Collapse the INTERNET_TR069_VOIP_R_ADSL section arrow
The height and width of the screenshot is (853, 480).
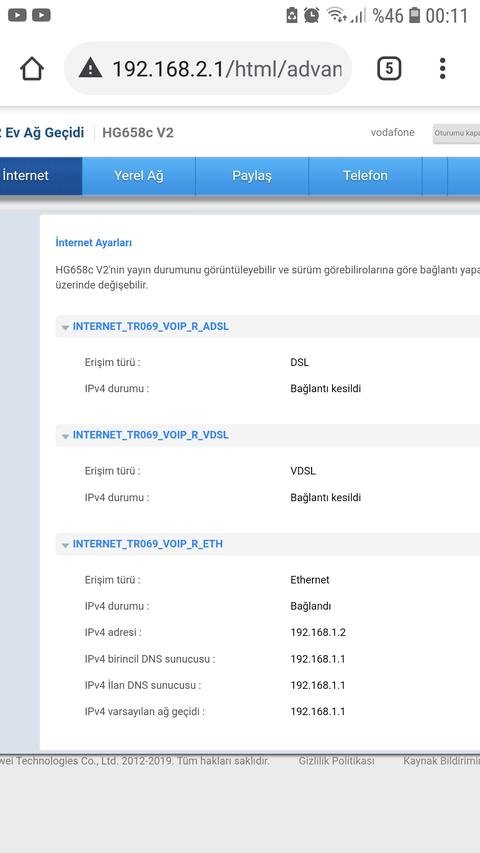[x=65, y=327]
